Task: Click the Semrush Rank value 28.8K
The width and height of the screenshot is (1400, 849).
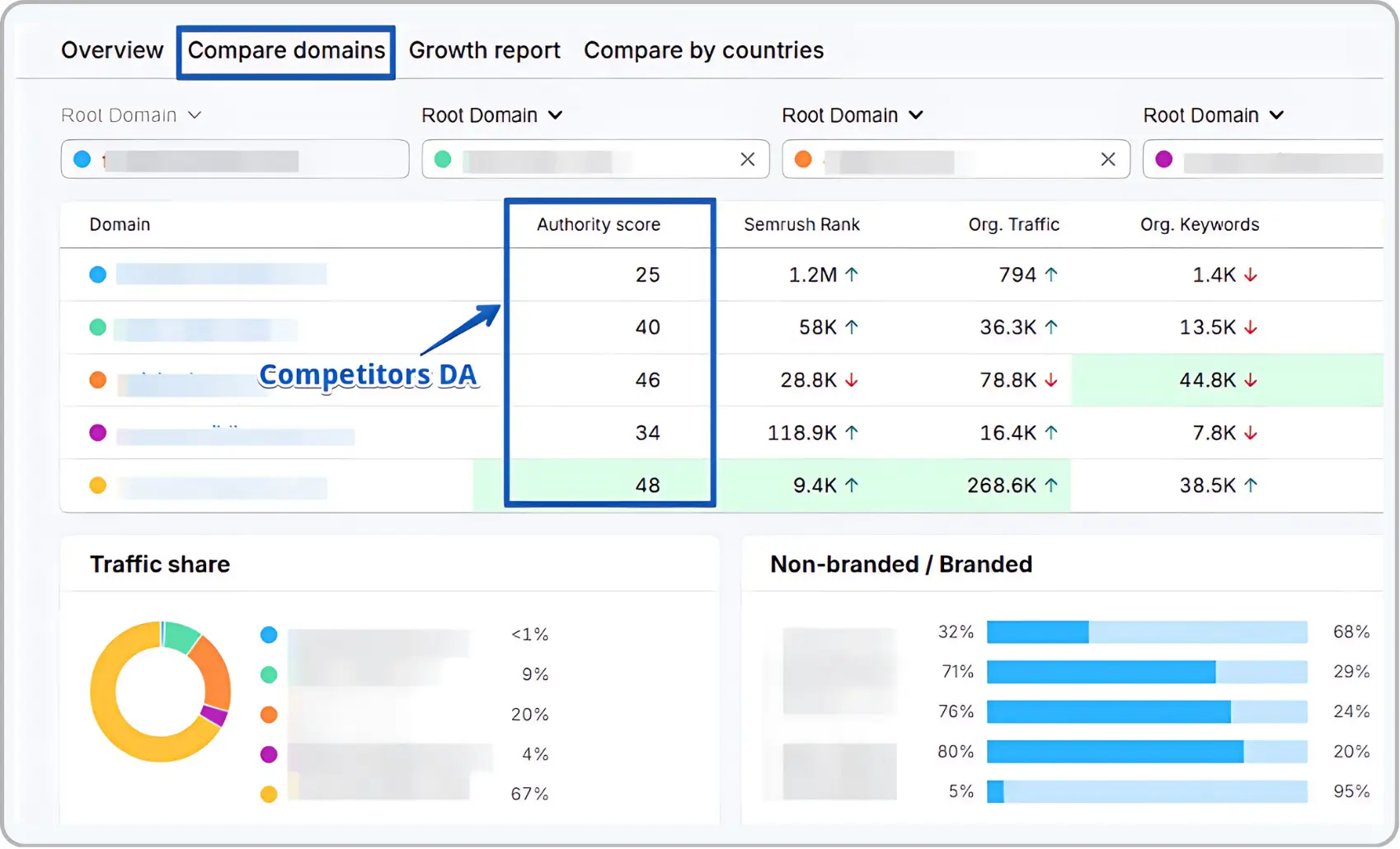Action: click(809, 380)
